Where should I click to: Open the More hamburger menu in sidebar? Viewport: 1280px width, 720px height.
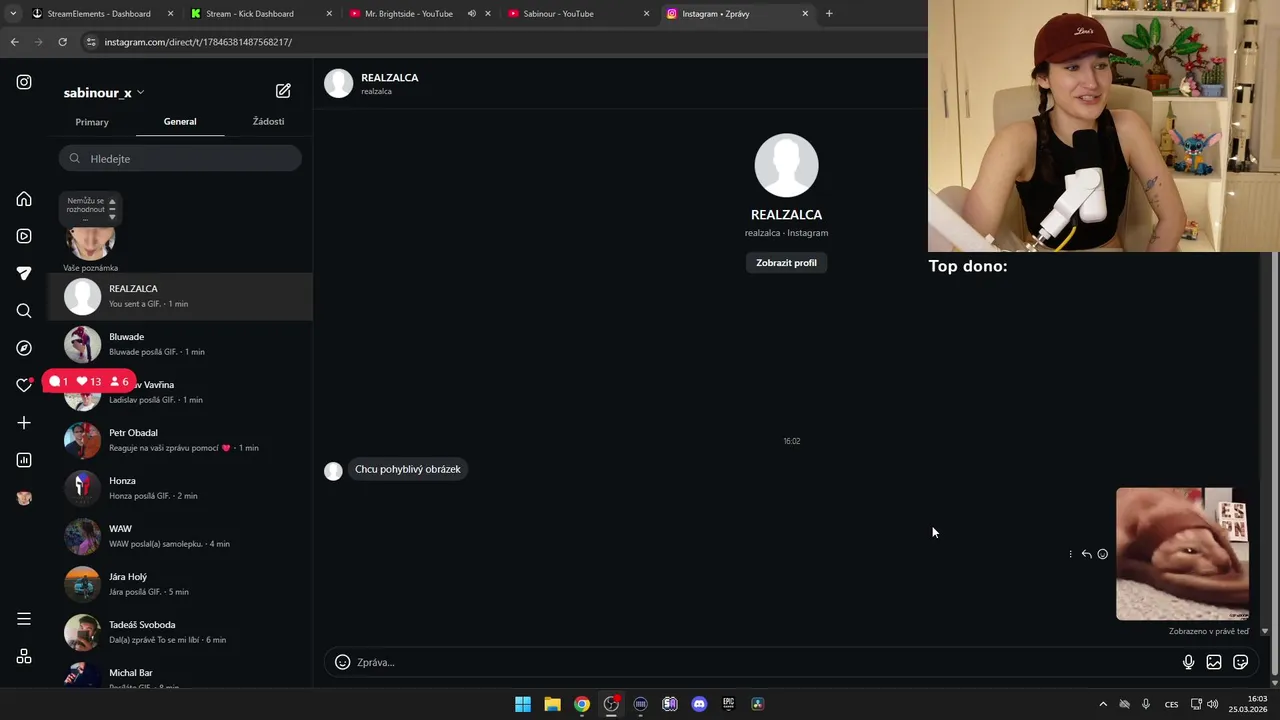[x=24, y=619]
